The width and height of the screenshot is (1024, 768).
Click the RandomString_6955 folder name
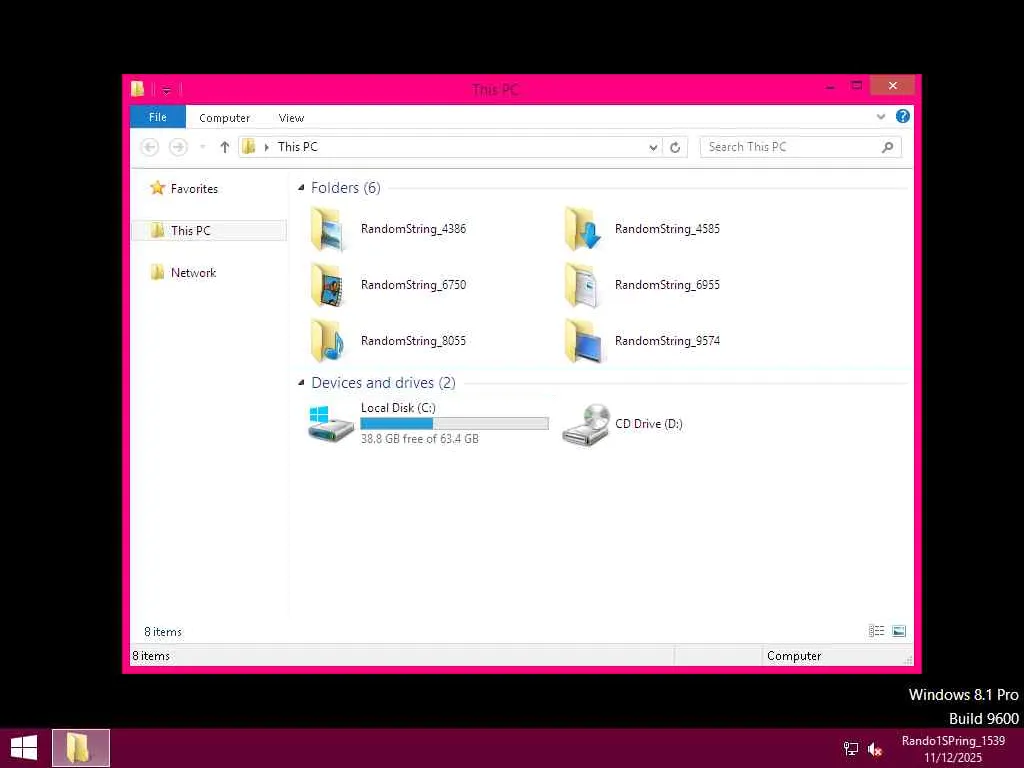pyautogui.click(x=667, y=285)
